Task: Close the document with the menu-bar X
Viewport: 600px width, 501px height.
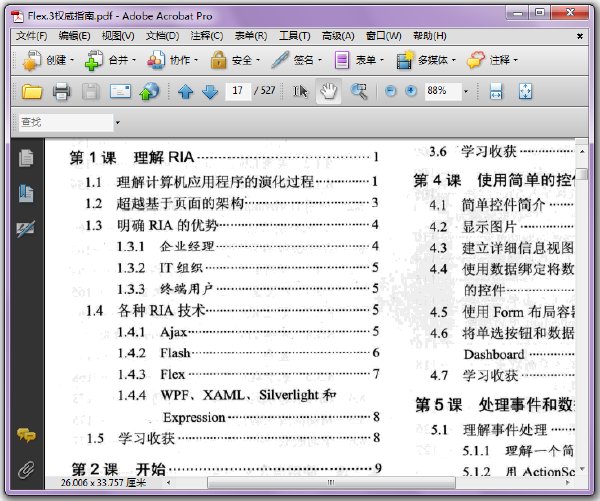Action: click(580, 36)
